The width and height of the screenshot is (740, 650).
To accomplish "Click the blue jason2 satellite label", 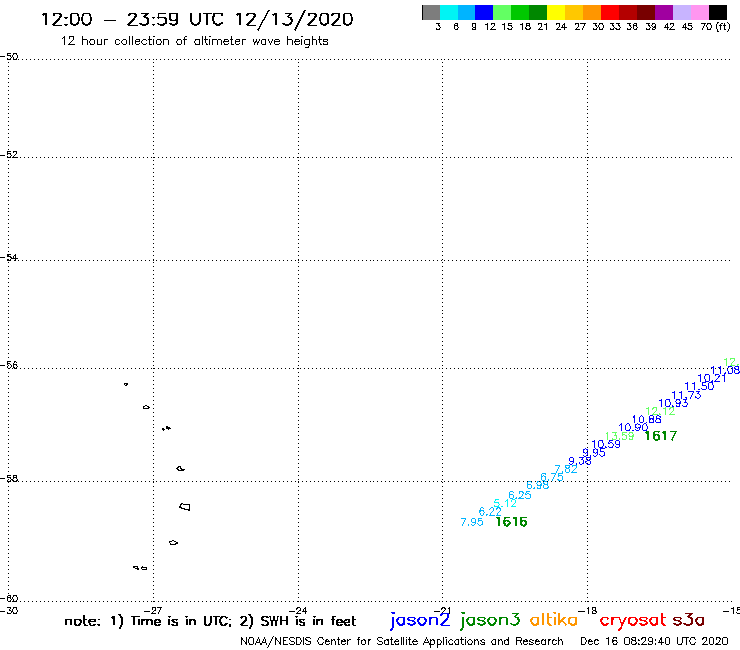I will [420, 620].
